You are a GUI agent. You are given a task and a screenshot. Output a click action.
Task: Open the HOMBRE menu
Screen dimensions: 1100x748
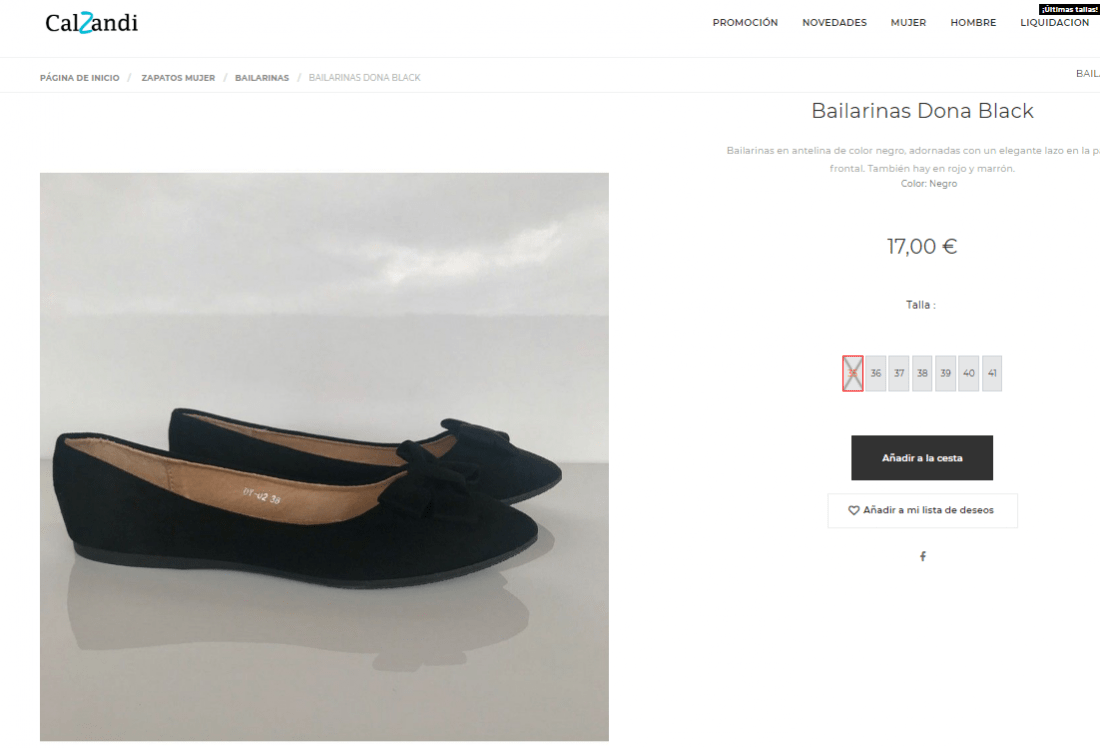[x=973, y=22]
